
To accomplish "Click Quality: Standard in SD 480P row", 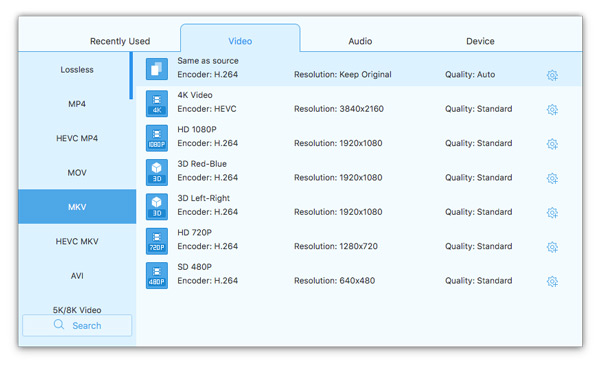I will tap(478, 281).
